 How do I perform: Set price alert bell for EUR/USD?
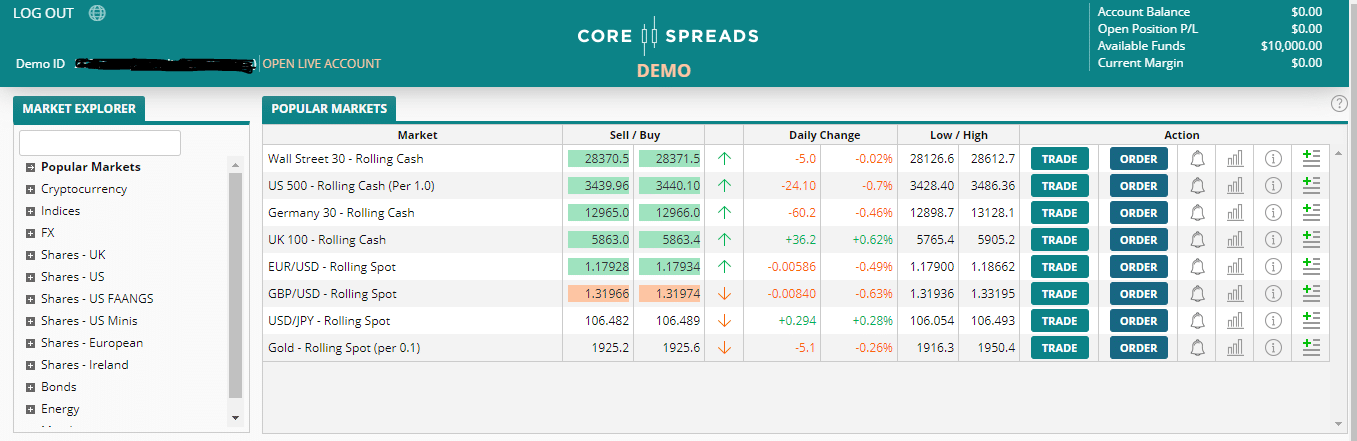[x=1197, y=266]
